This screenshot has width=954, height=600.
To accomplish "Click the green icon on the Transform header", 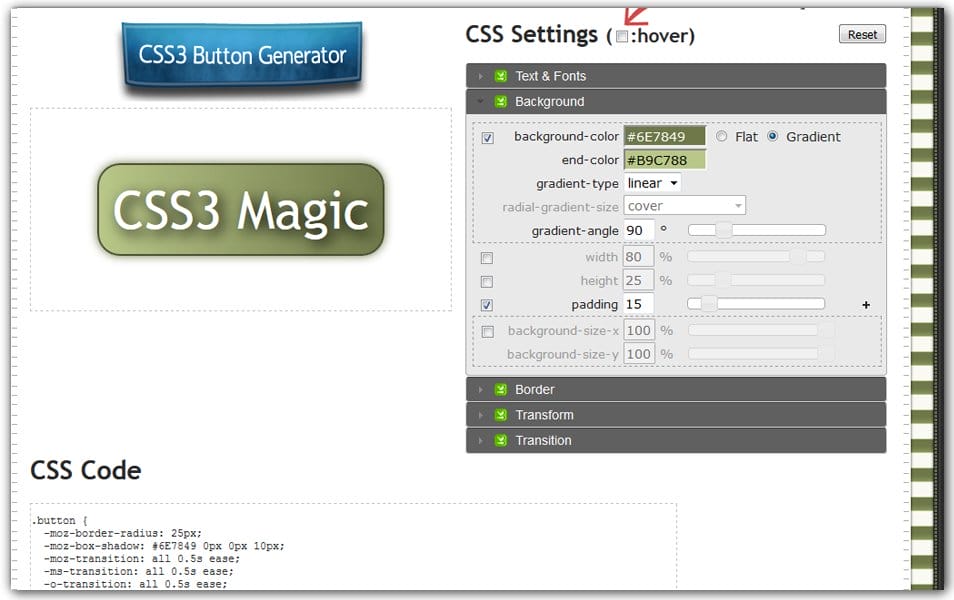I will [x=502, y=414].
